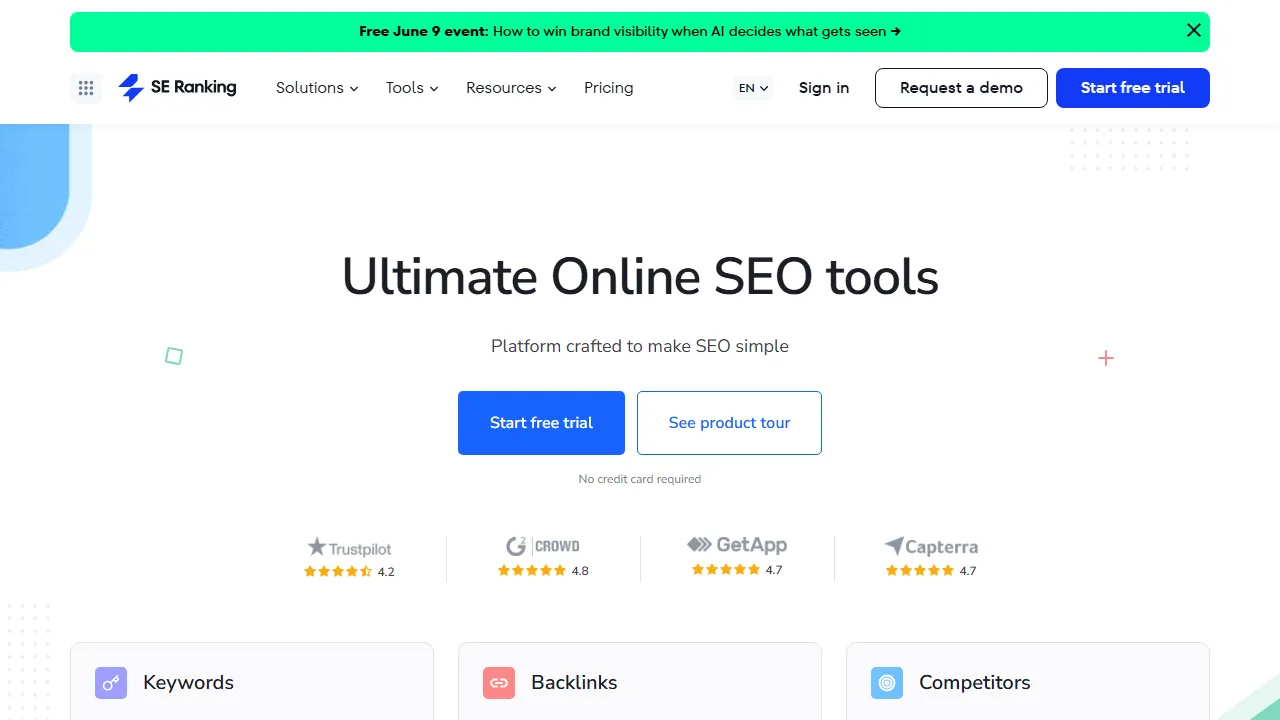Screen dimensions: 1280x720
Task: Expand the Solutions menu
Action: (317, 88)
